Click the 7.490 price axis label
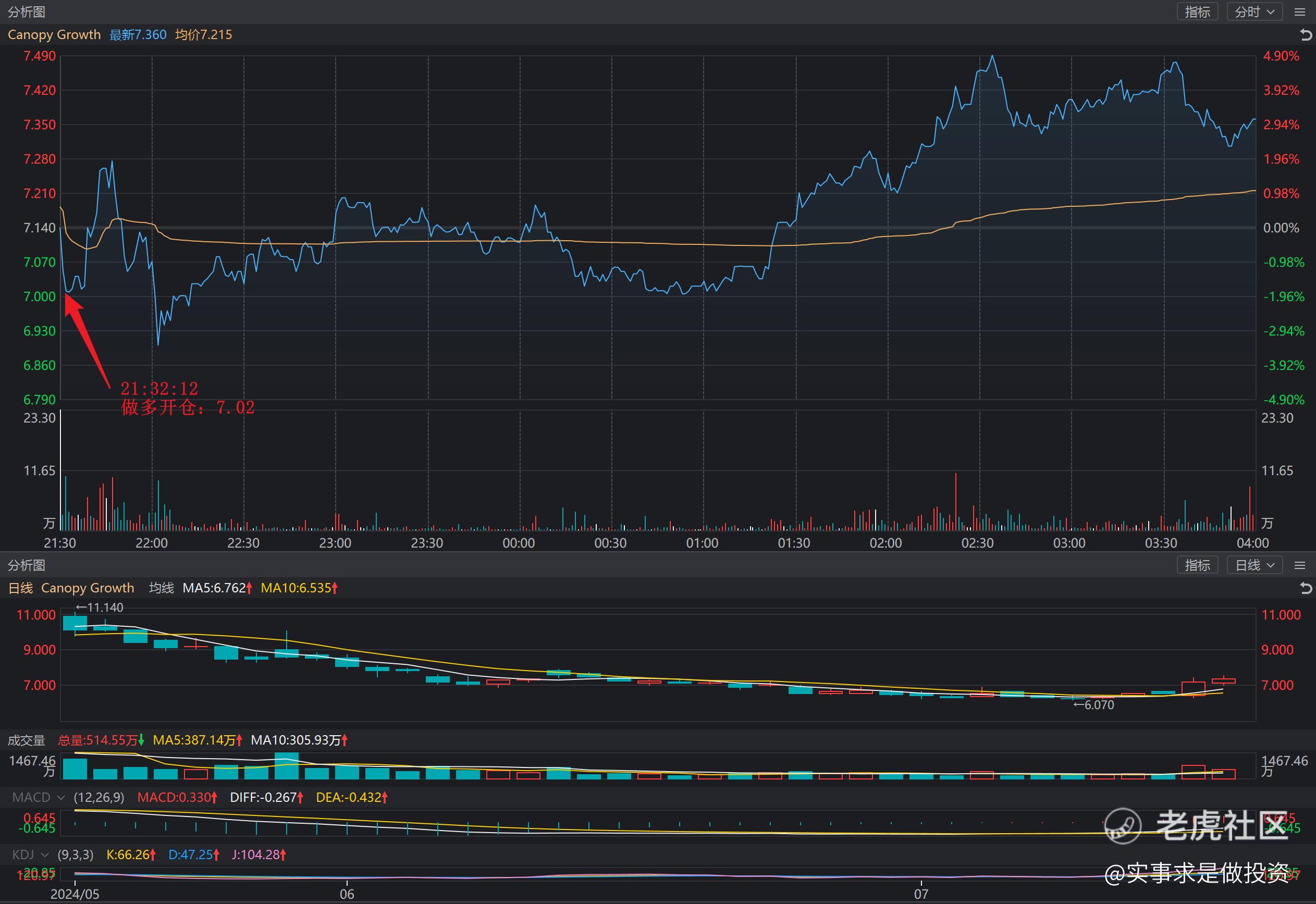The image size is (1316, 904). coord(40,56)
